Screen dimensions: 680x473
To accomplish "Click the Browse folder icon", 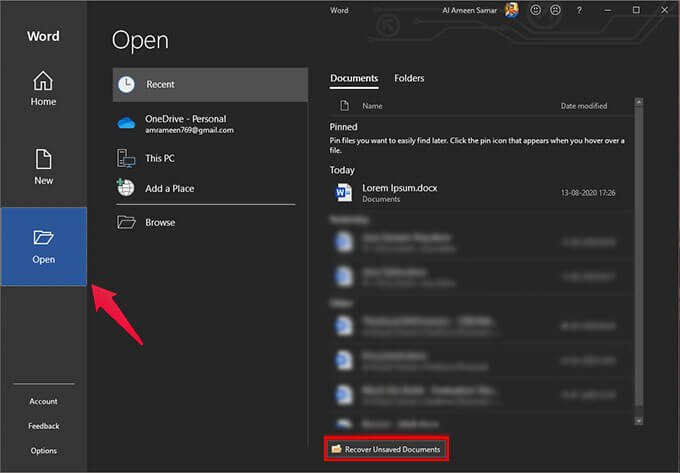I will [x=126, y=222].
